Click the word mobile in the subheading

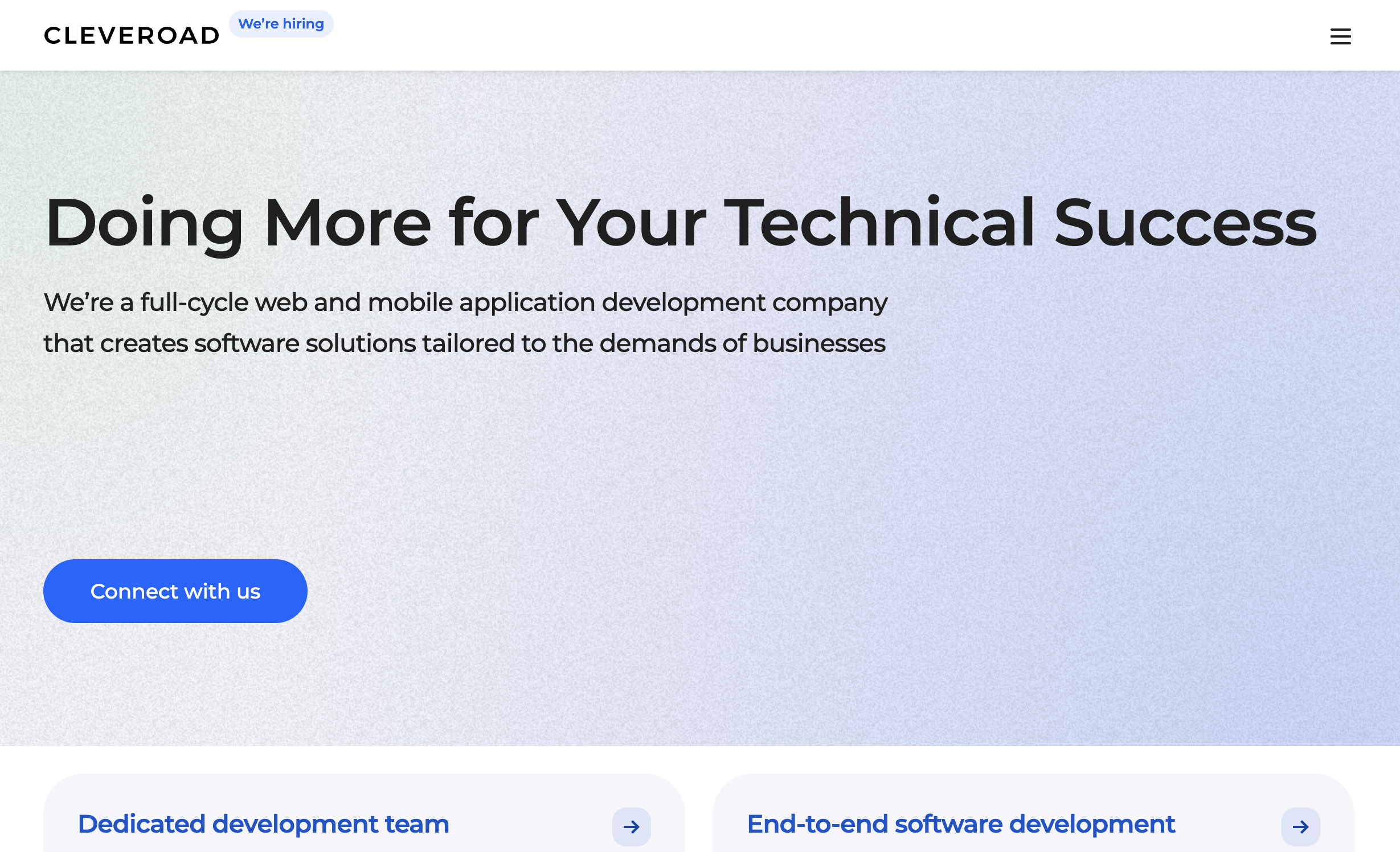click(x=410, y=302)
